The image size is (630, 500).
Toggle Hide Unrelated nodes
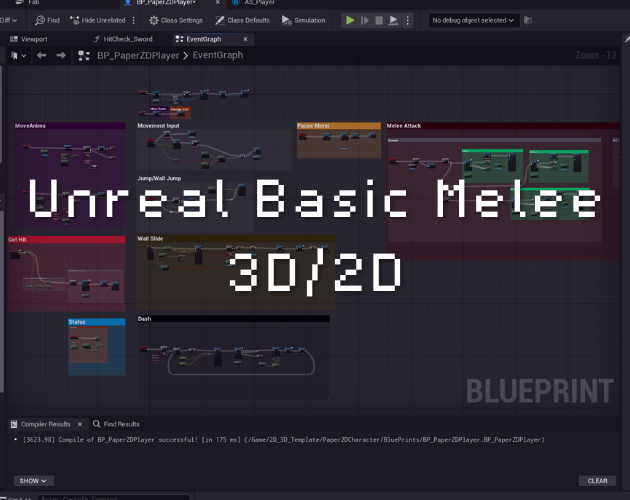click(98, 20)
